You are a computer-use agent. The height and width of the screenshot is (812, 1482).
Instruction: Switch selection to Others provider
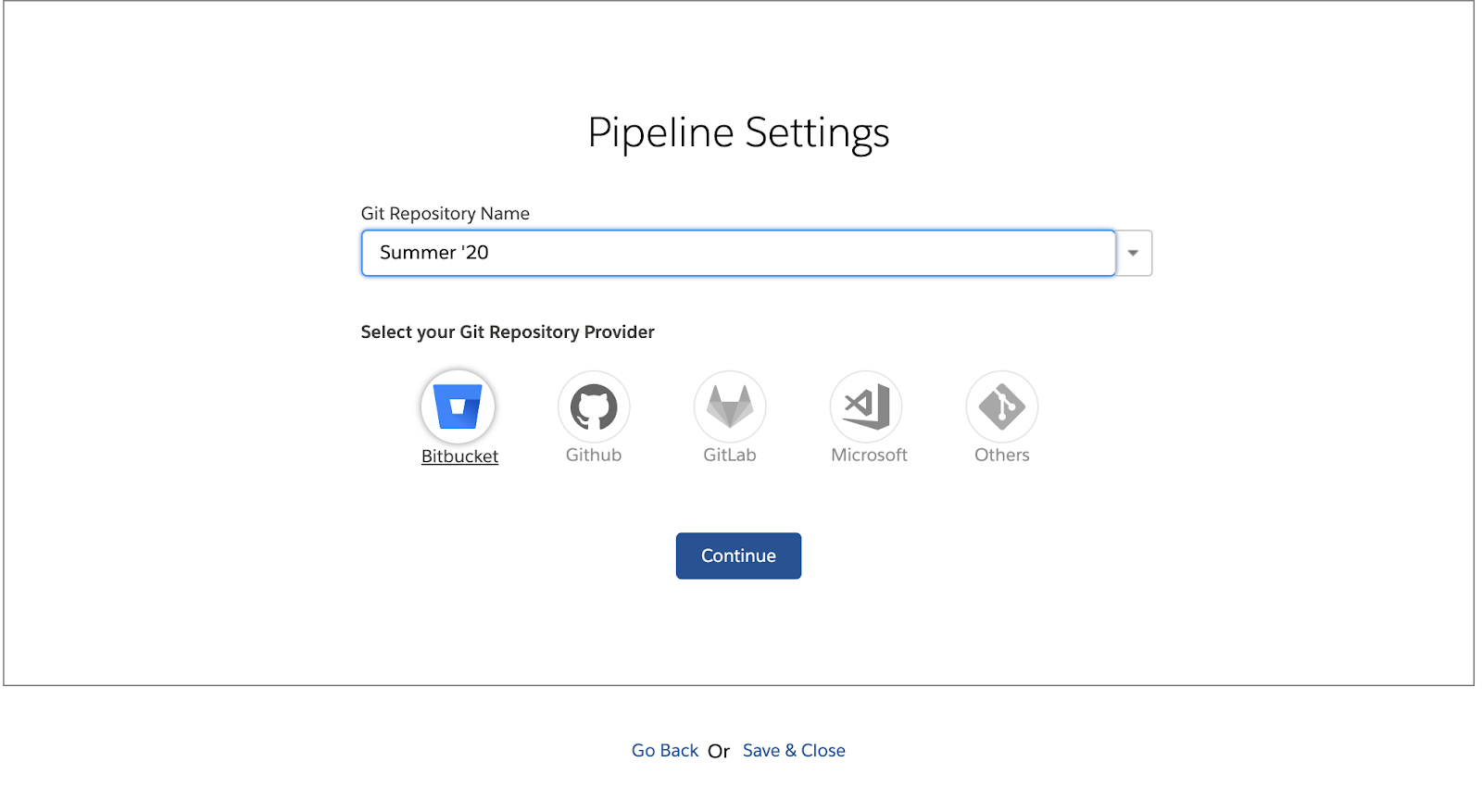[x=1000, y=407]
